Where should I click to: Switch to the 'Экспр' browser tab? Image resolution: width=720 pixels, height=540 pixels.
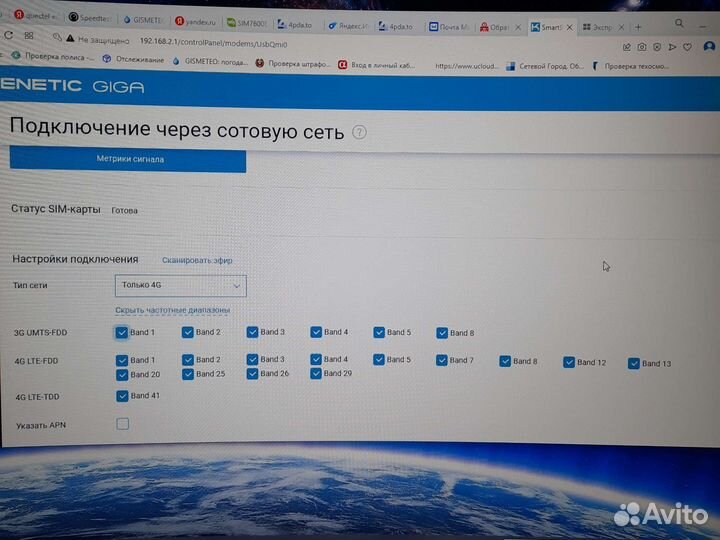pyautogui.click(x=597, y=27)
